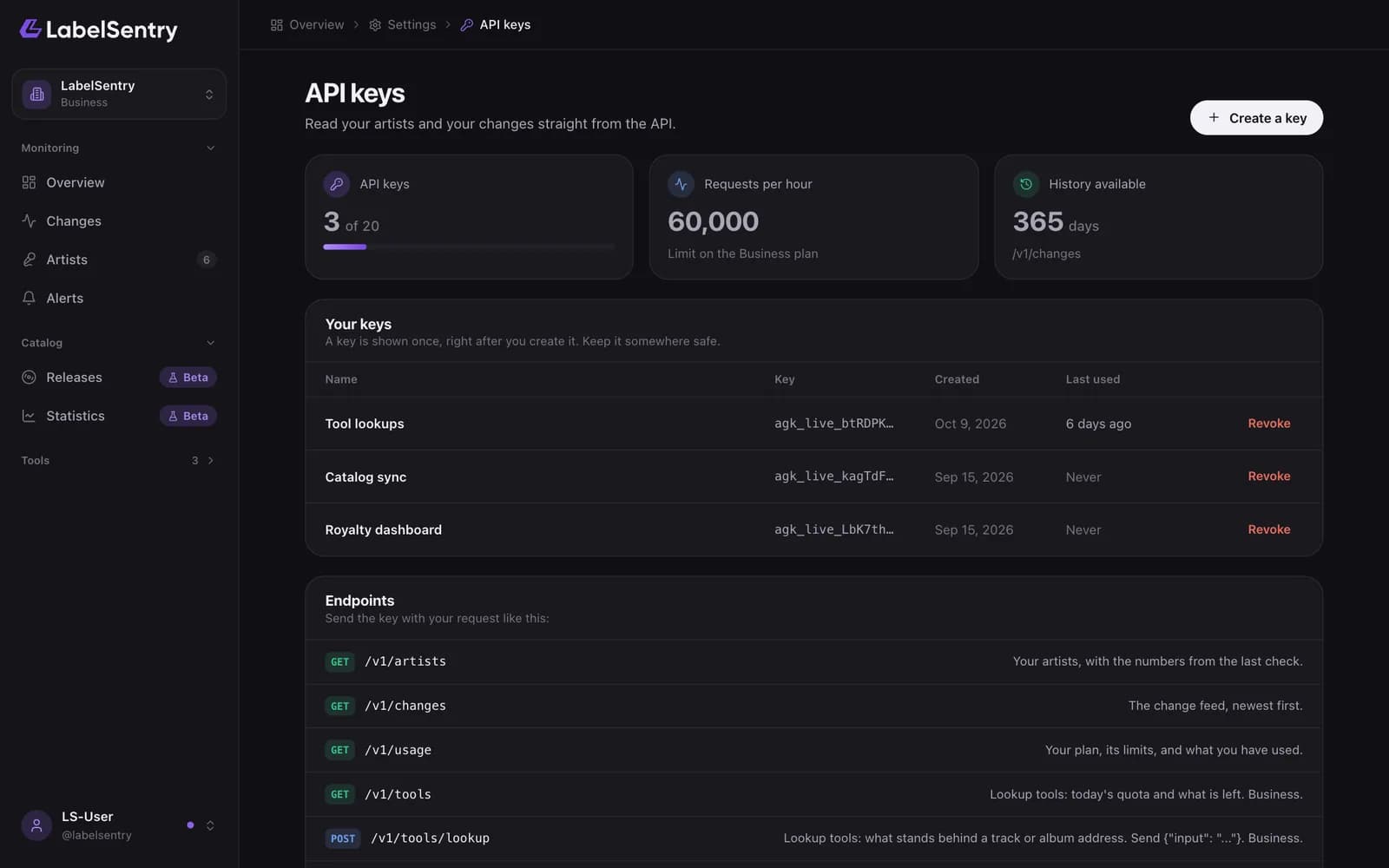Click the LabelSentry logo icon
Viewport: 1389px width, 868px height.
30,29
